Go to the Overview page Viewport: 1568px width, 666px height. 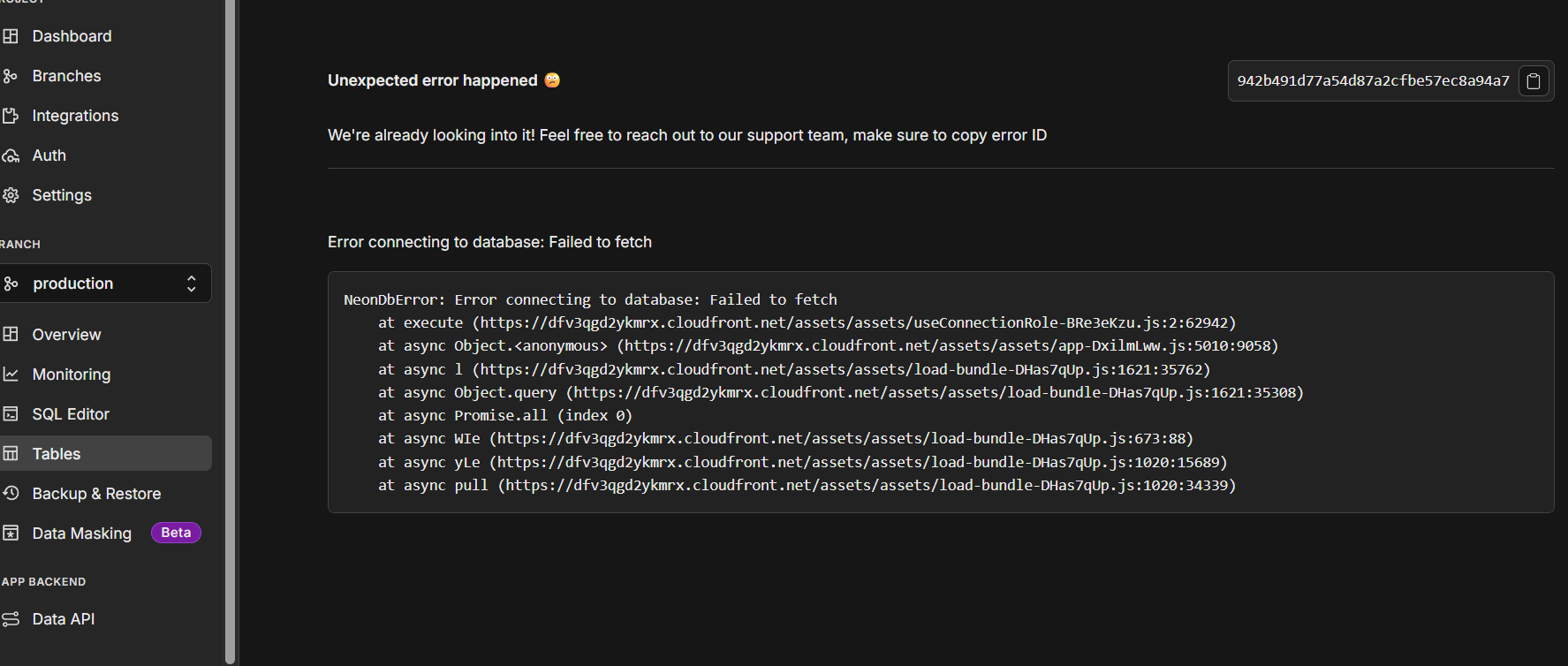click(x=66, y=335)
